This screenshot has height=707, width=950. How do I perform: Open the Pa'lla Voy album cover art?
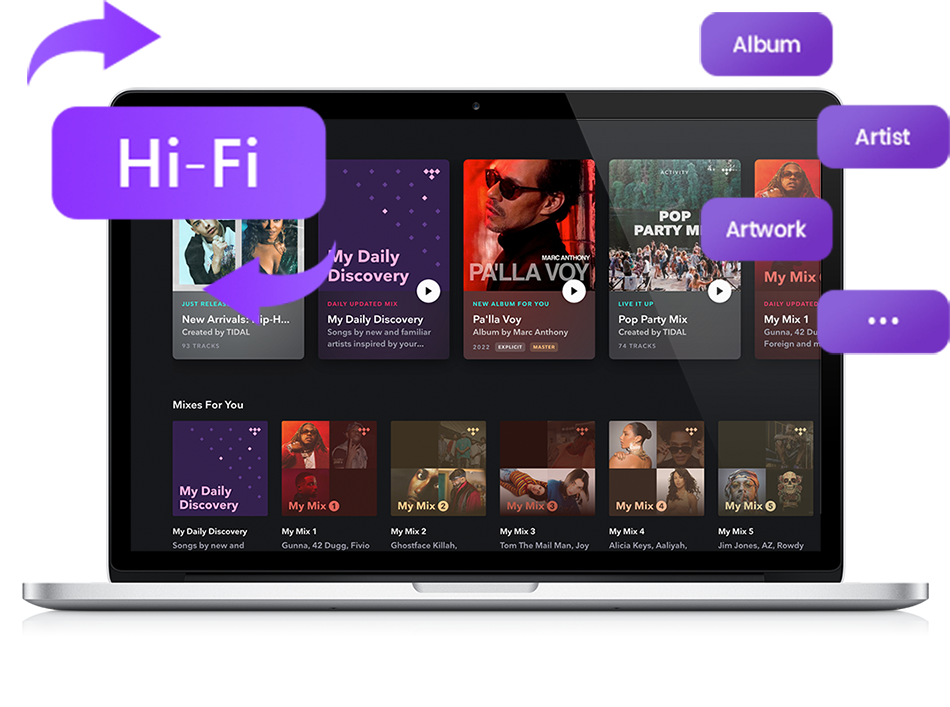tap(529, 225)
